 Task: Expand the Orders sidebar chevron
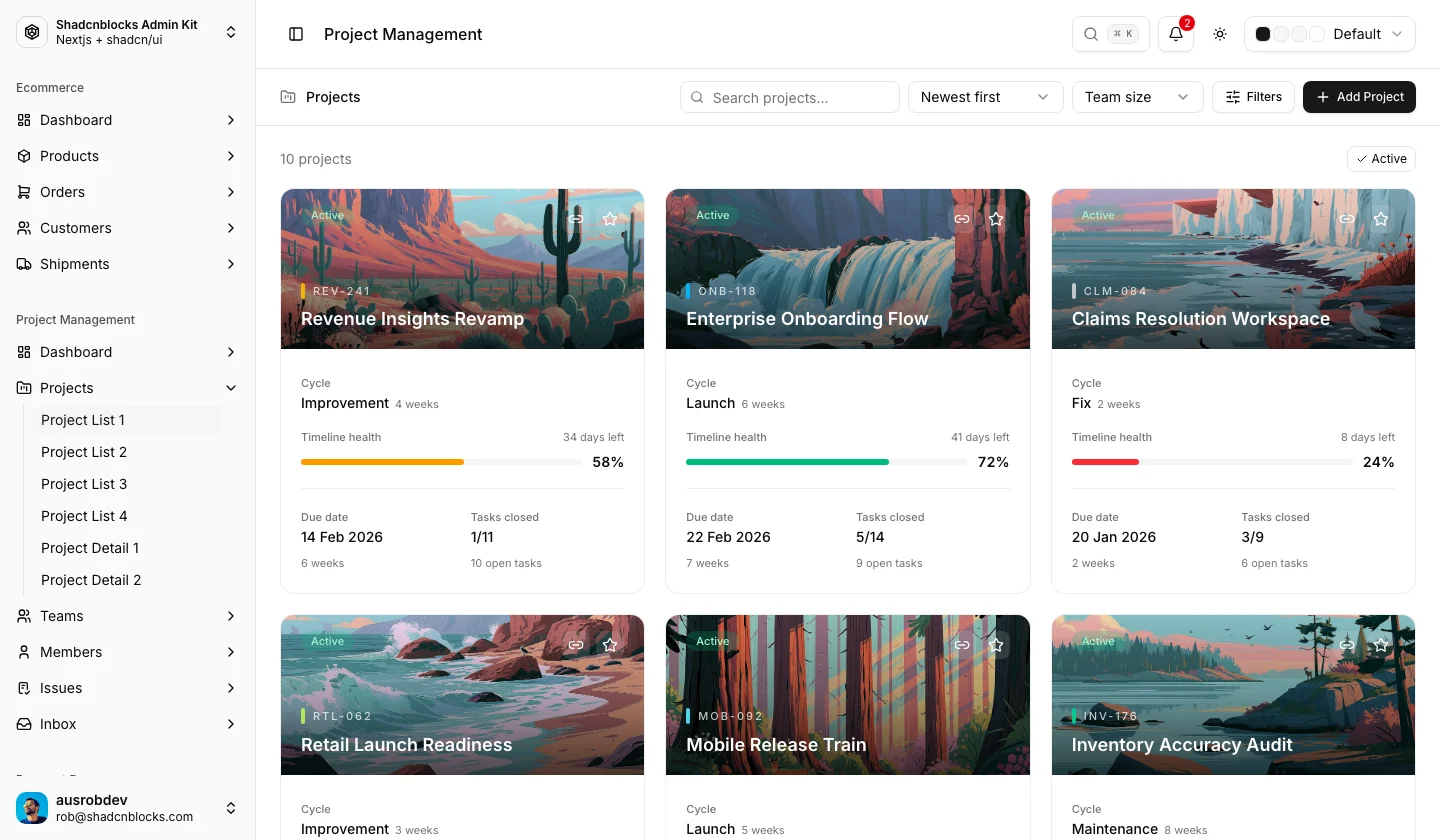[231, 192]
